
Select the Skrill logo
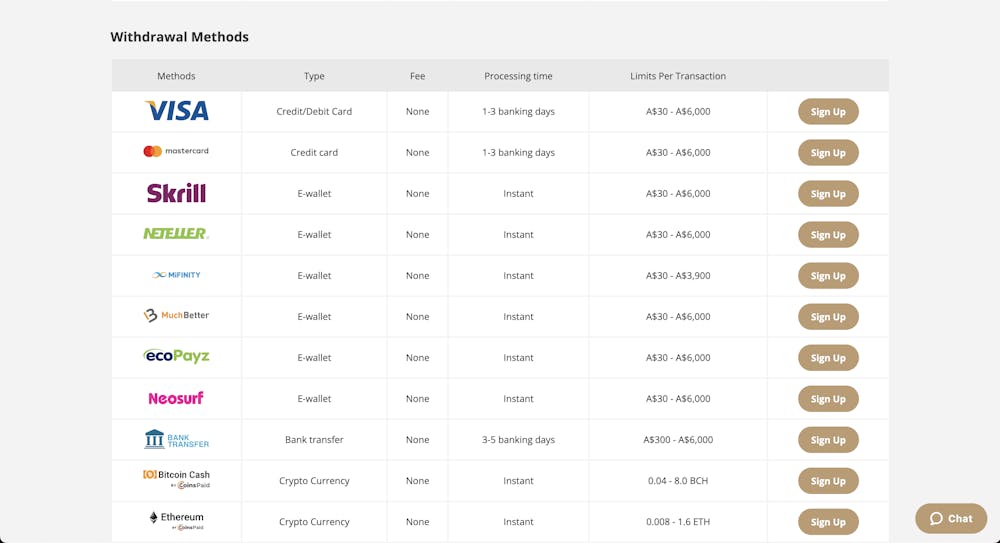pos(177,193)
